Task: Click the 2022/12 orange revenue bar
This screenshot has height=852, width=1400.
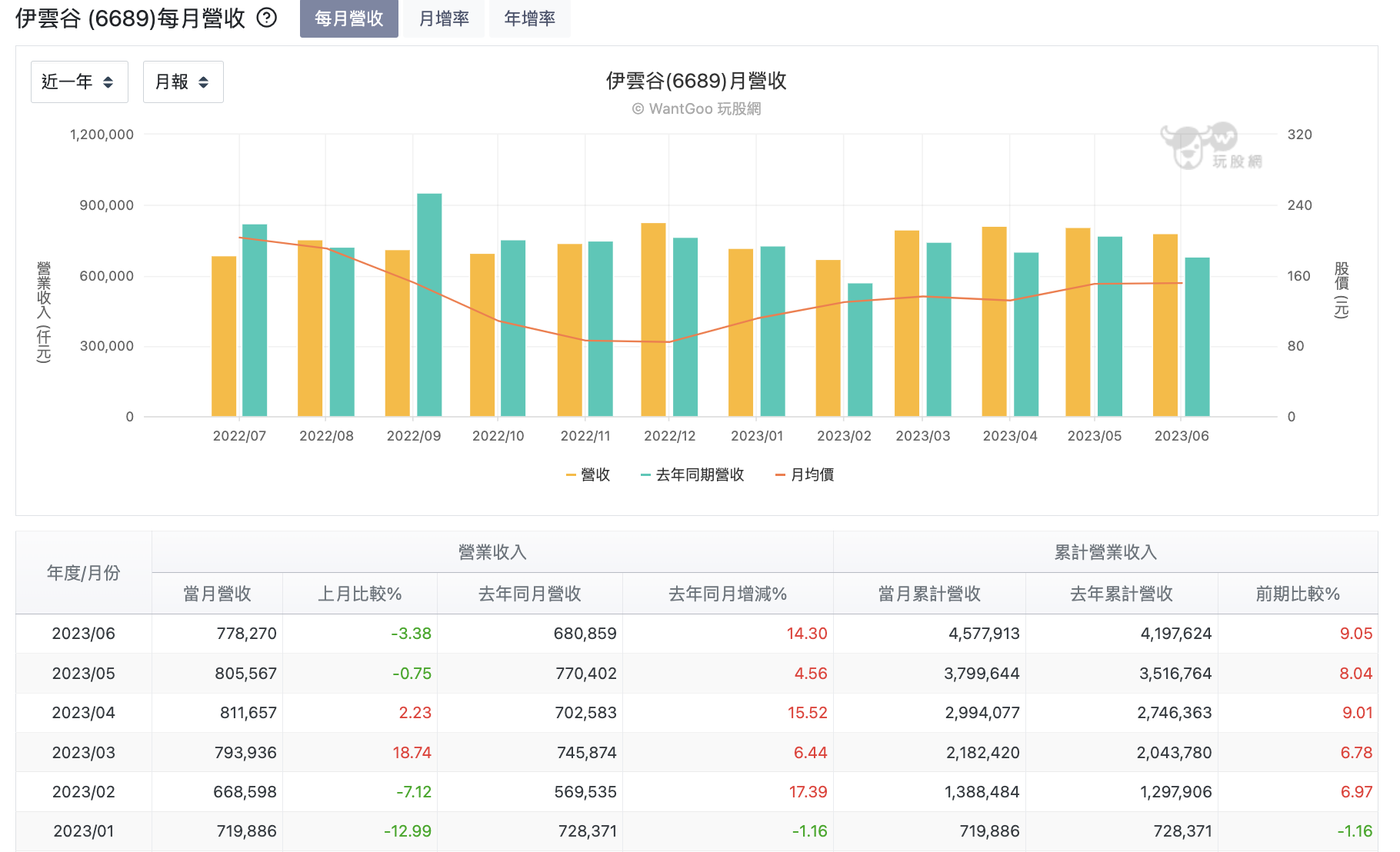Action: click(x=653, y=320)
